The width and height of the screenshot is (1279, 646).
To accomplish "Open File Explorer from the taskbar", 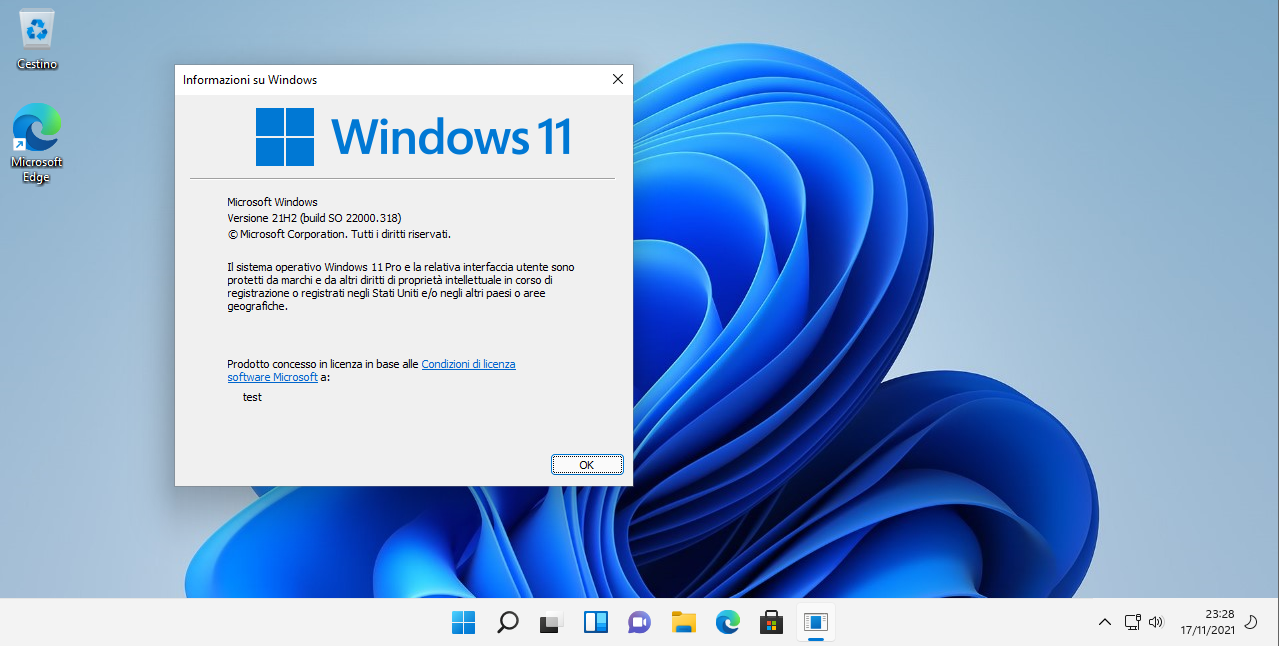I will pos(683,622).
